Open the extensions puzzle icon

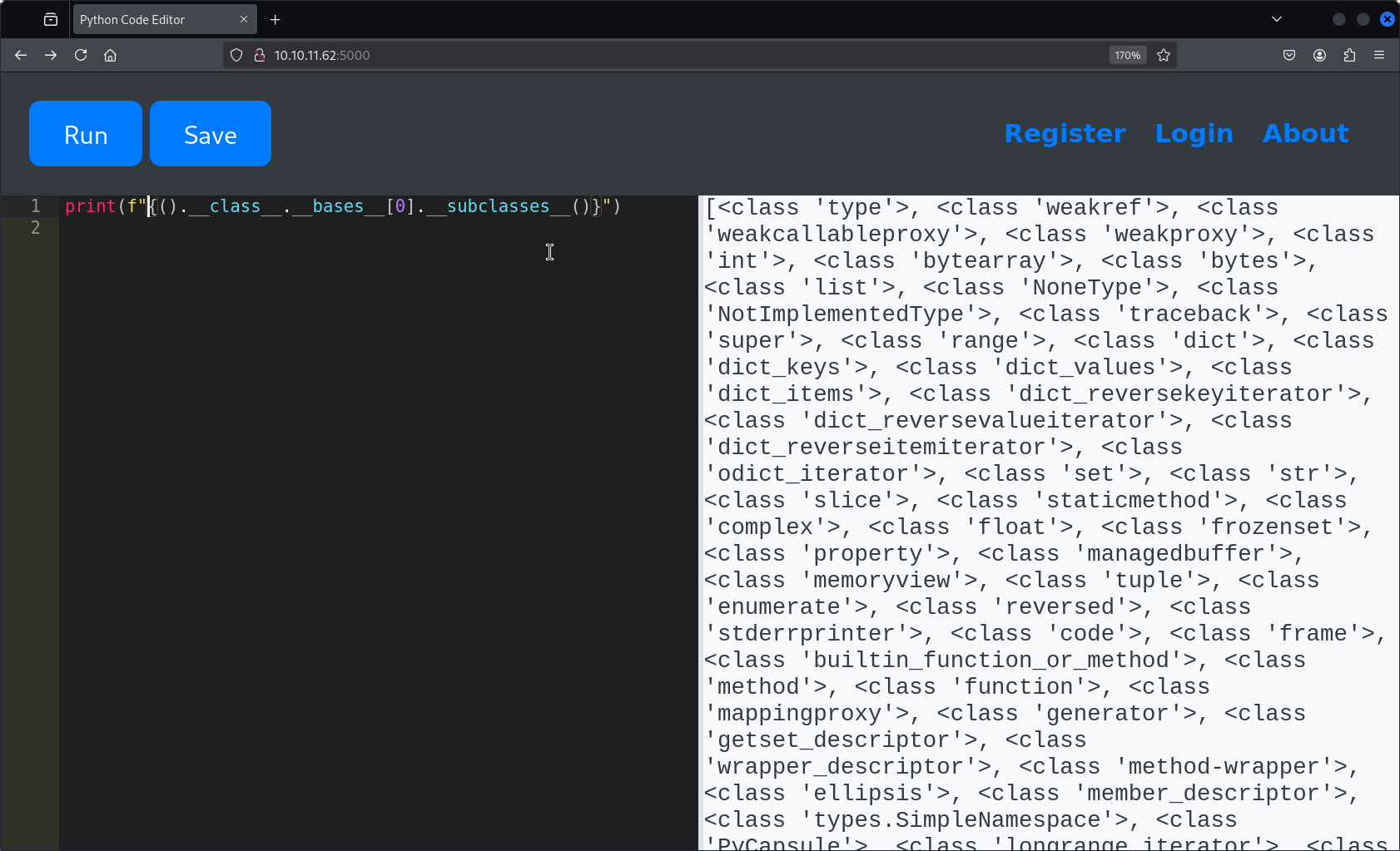click(x=1349, y=55)
